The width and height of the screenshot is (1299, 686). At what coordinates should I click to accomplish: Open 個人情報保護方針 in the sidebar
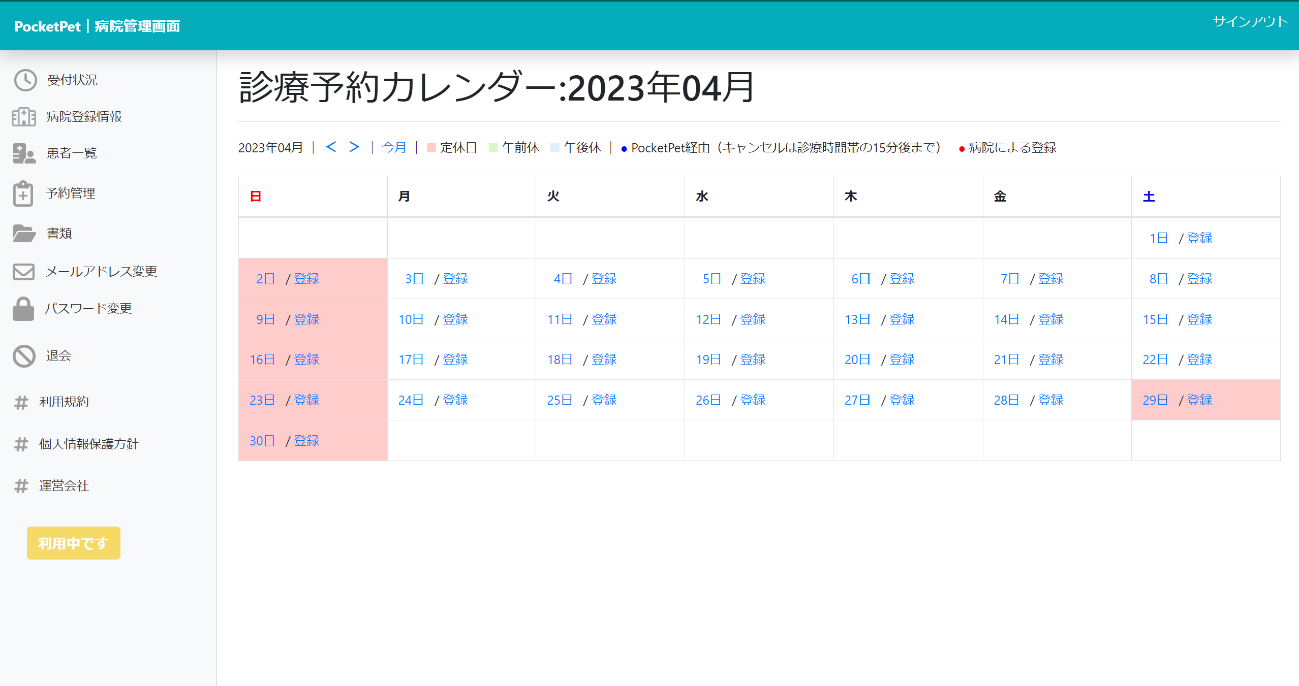[x=89, y=444]
